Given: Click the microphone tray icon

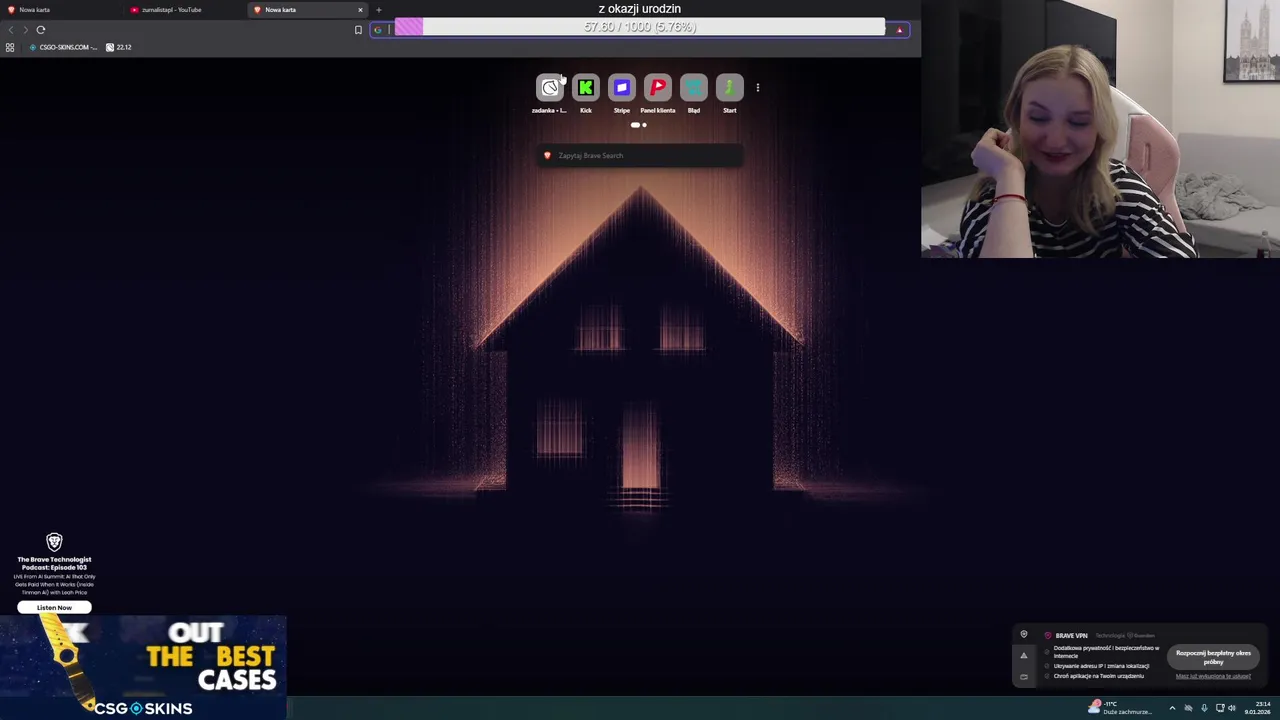Looking at the screenshot, I should point(1204,708).
